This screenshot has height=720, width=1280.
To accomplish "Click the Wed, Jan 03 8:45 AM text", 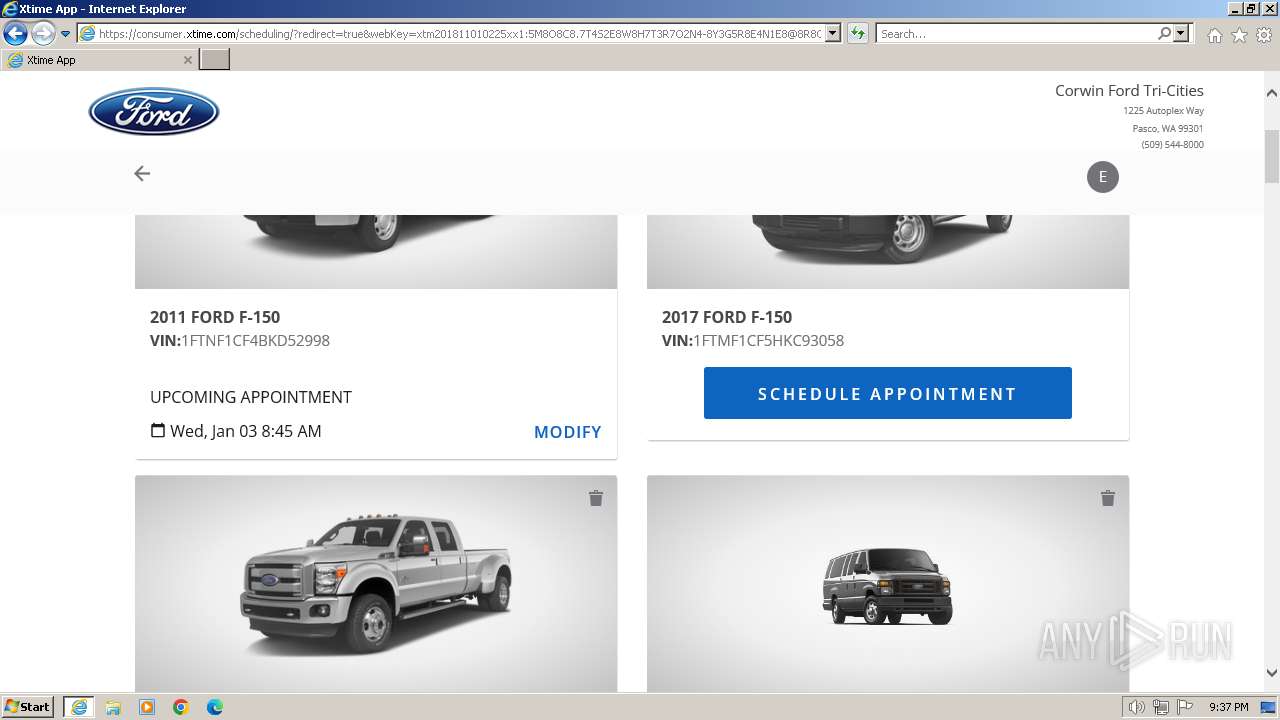I will point(246,431).
